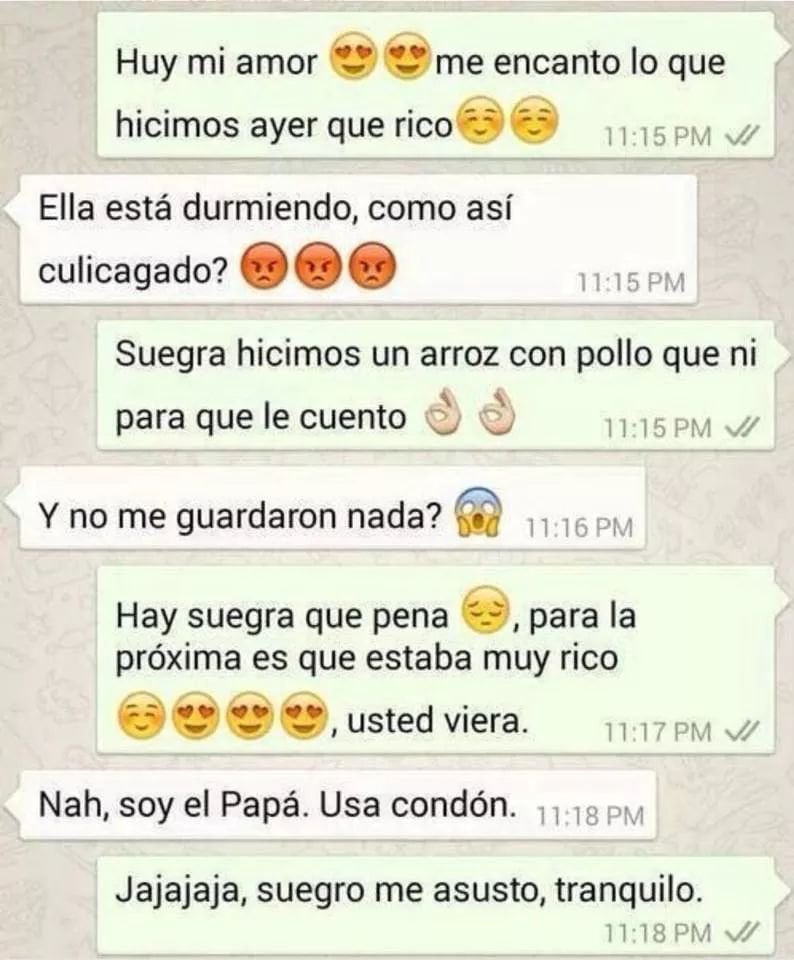This screenshot has height=960, width=794.
Task: Select the 'Hay suegra que pena' message
Action: coord(435,659)
